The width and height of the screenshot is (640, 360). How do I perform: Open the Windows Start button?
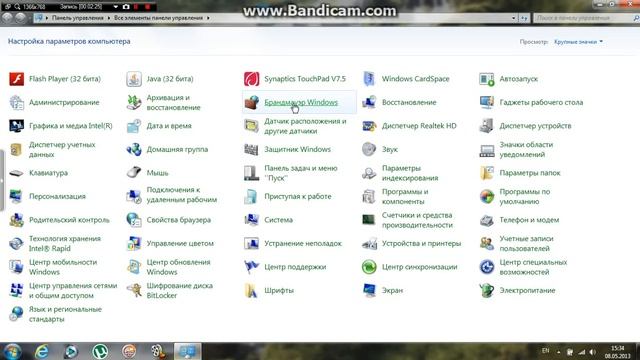pos(11,351)
